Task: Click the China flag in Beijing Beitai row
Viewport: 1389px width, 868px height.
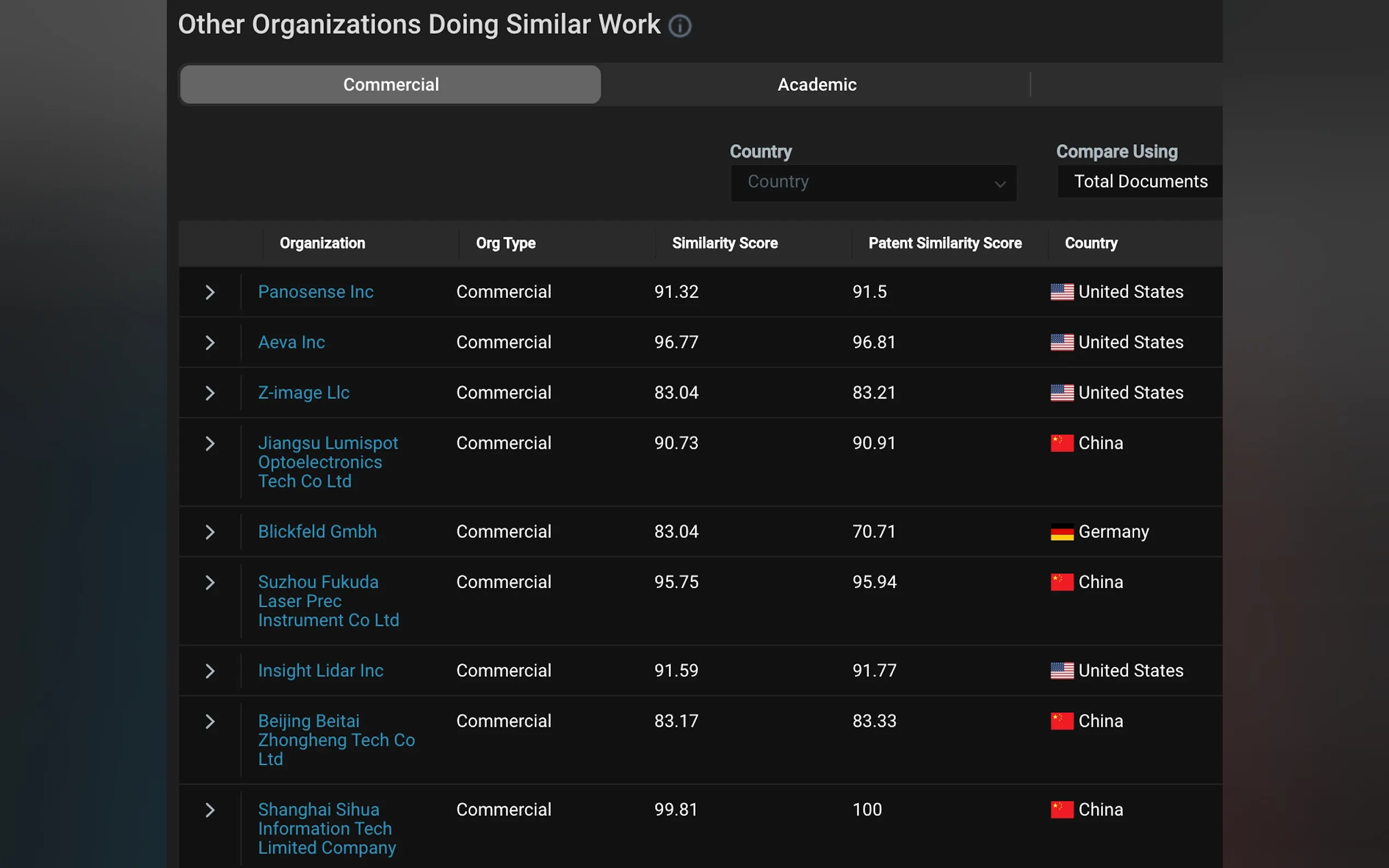Action: pyautogui.click(x=1061, y=722)
